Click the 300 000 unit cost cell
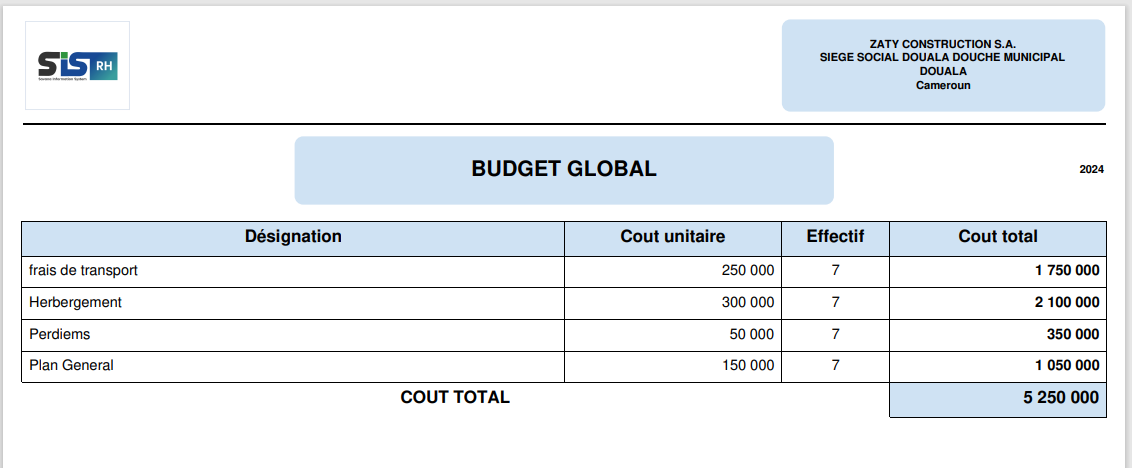1132x468 pixels. [x=673, y=303]
